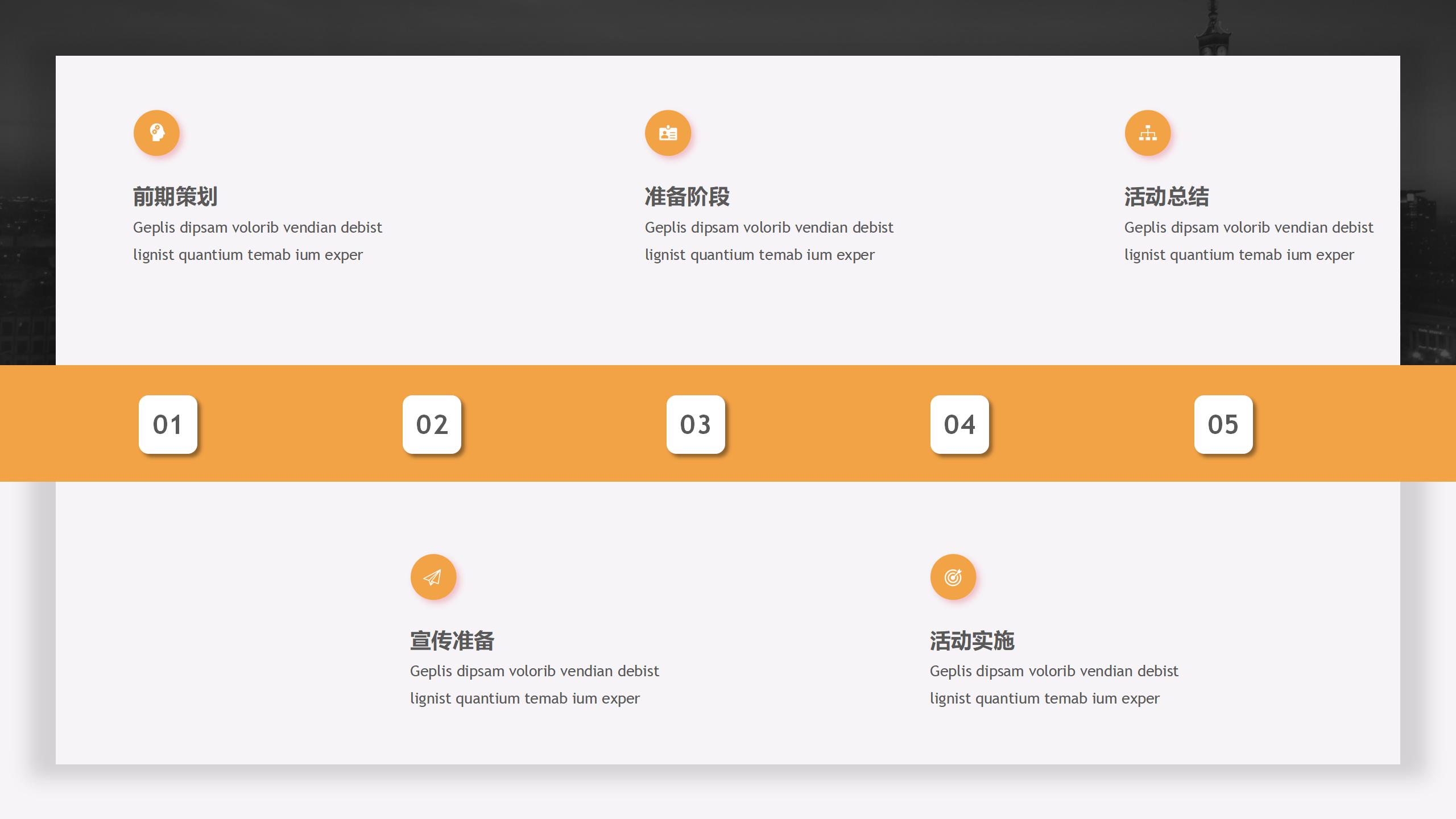The width and height of the screenshot is (1456, 819).
Task: Click the 活动实施 heading
Action: point(972,641)
